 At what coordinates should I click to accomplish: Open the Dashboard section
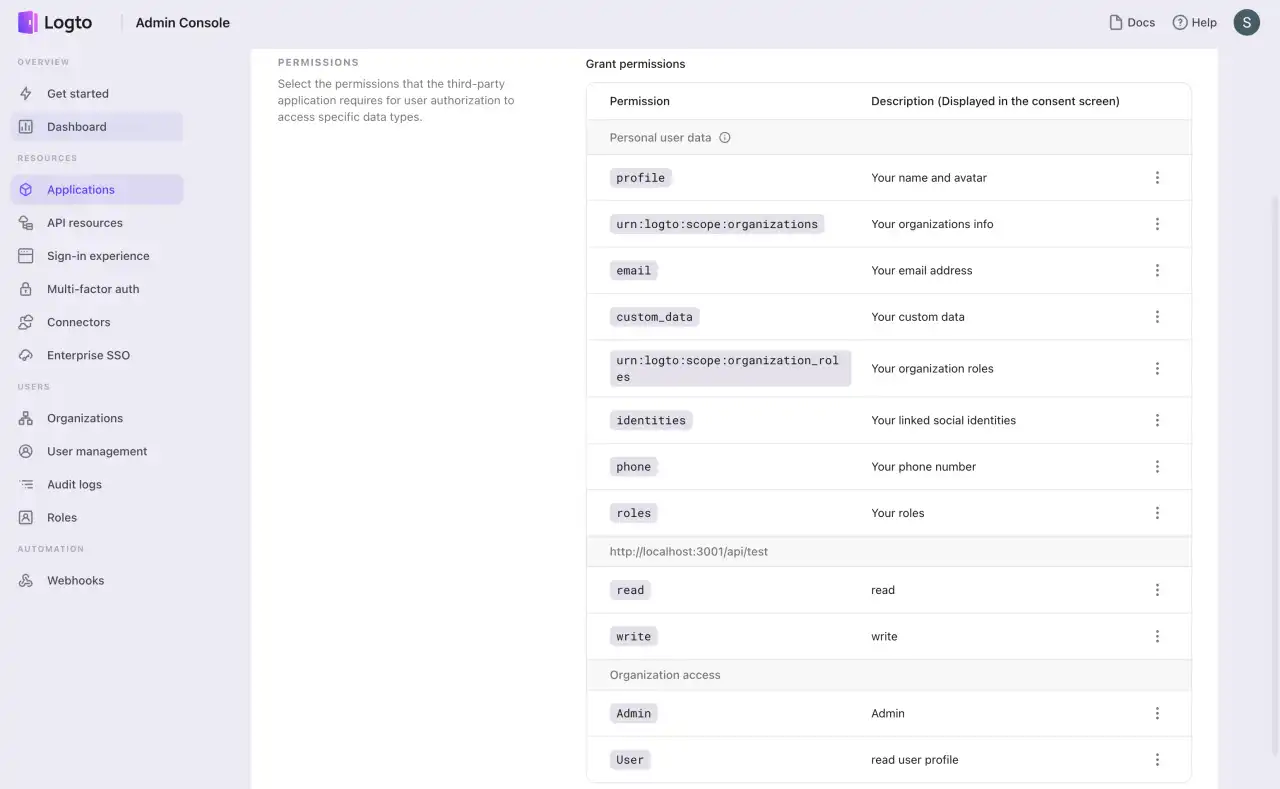coord(76,126)
